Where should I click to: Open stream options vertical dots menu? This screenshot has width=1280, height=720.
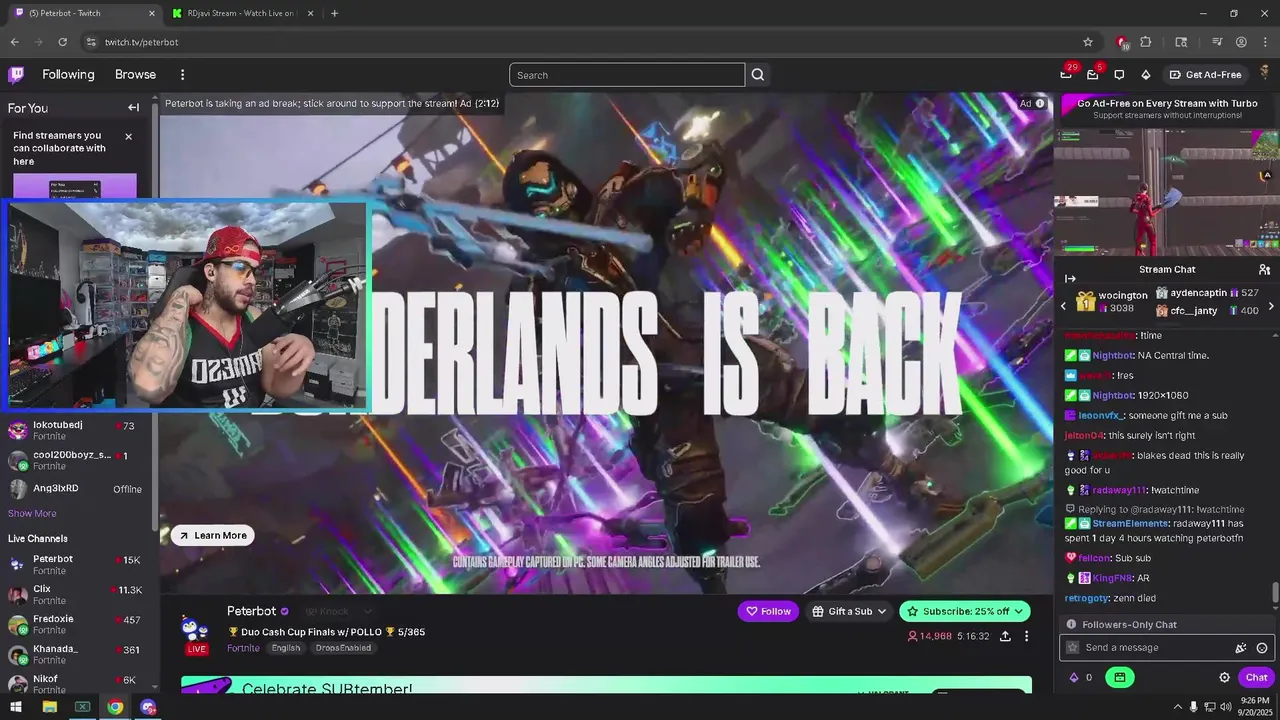[1026, 636]
